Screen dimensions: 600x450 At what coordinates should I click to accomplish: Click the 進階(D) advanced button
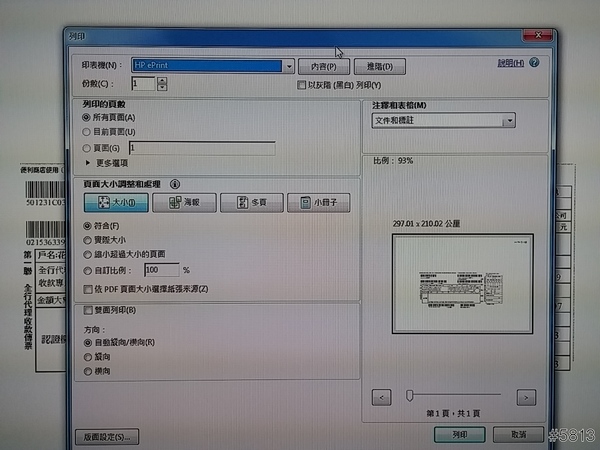[380, 67]
